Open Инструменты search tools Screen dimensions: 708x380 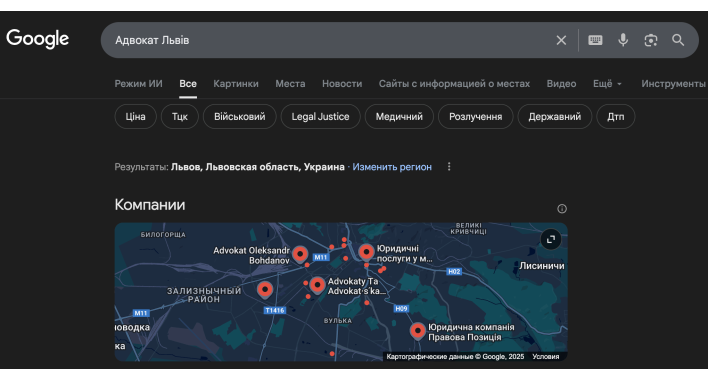point(673,83)
